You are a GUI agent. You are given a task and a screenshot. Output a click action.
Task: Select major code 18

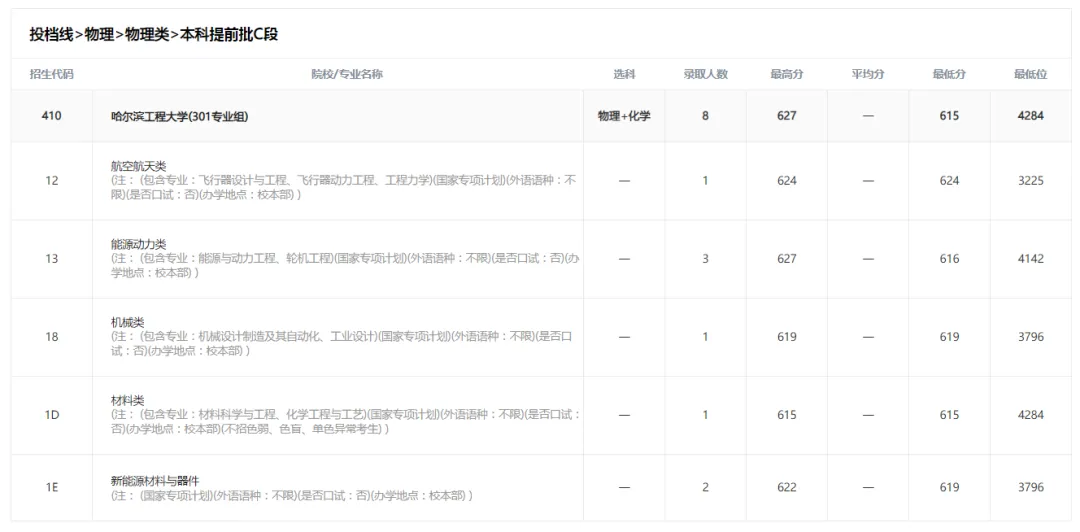click(x=52, y=336)
